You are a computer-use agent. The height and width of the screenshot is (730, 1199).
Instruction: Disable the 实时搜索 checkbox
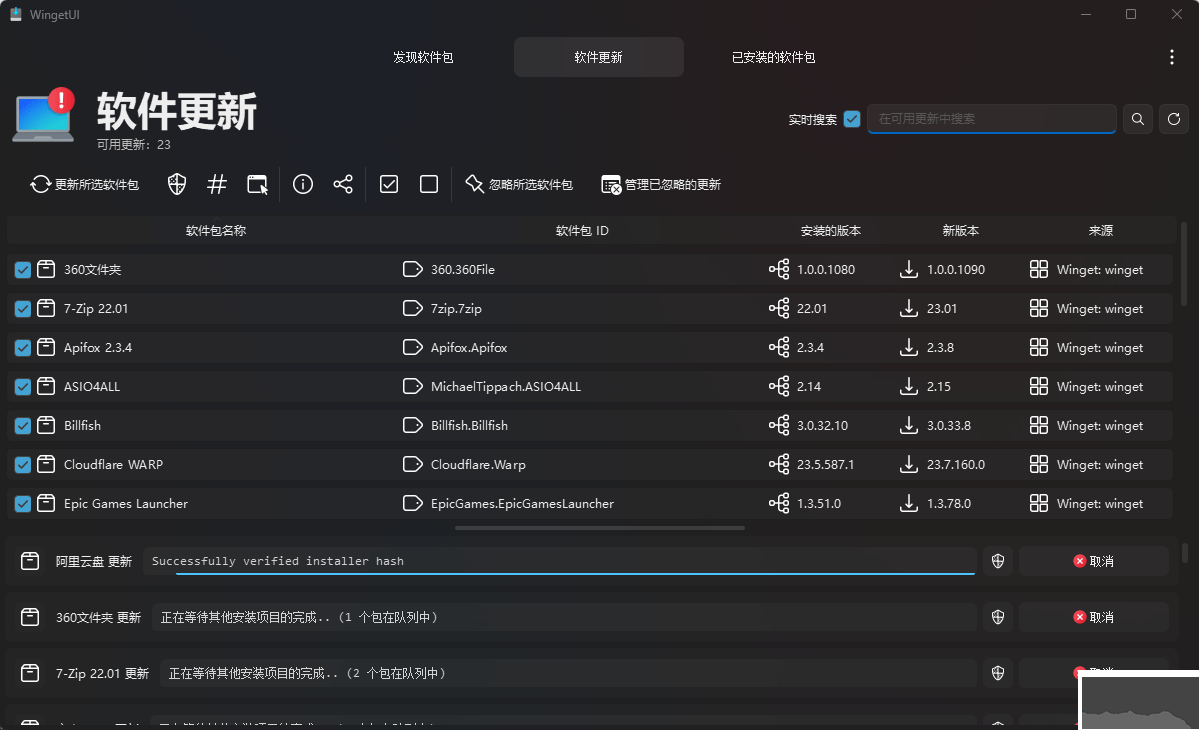pos(852,118)
